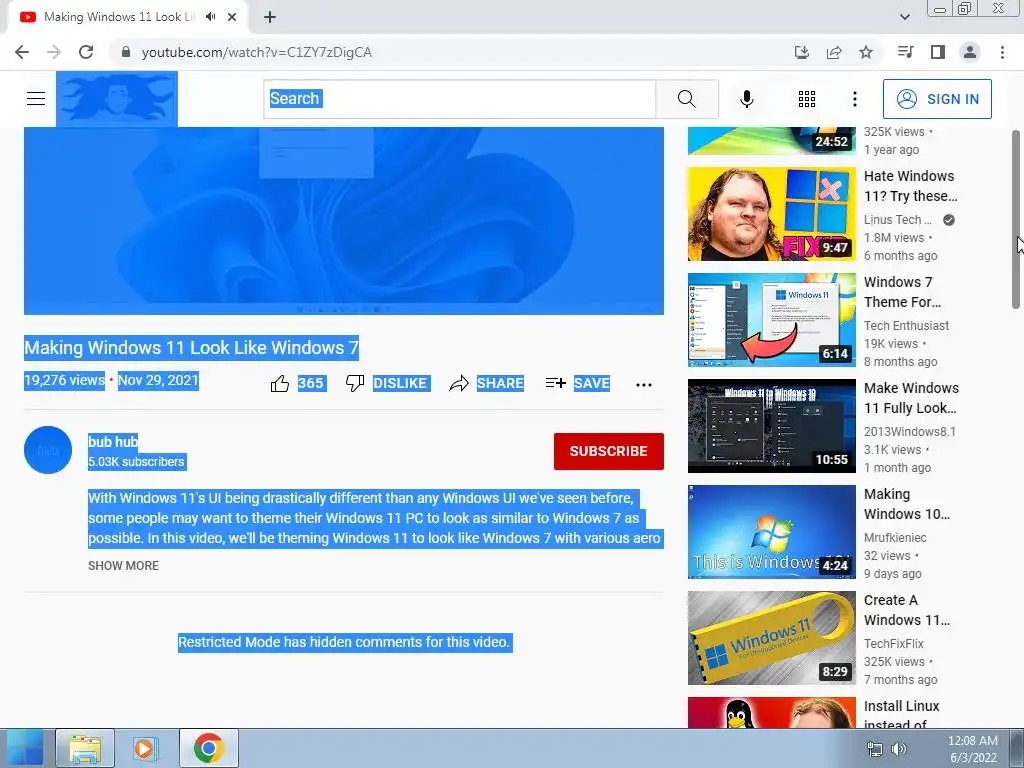Click TechFixFlix channel name
This screenshot has width=1024, height=768.
pos(893,643)
